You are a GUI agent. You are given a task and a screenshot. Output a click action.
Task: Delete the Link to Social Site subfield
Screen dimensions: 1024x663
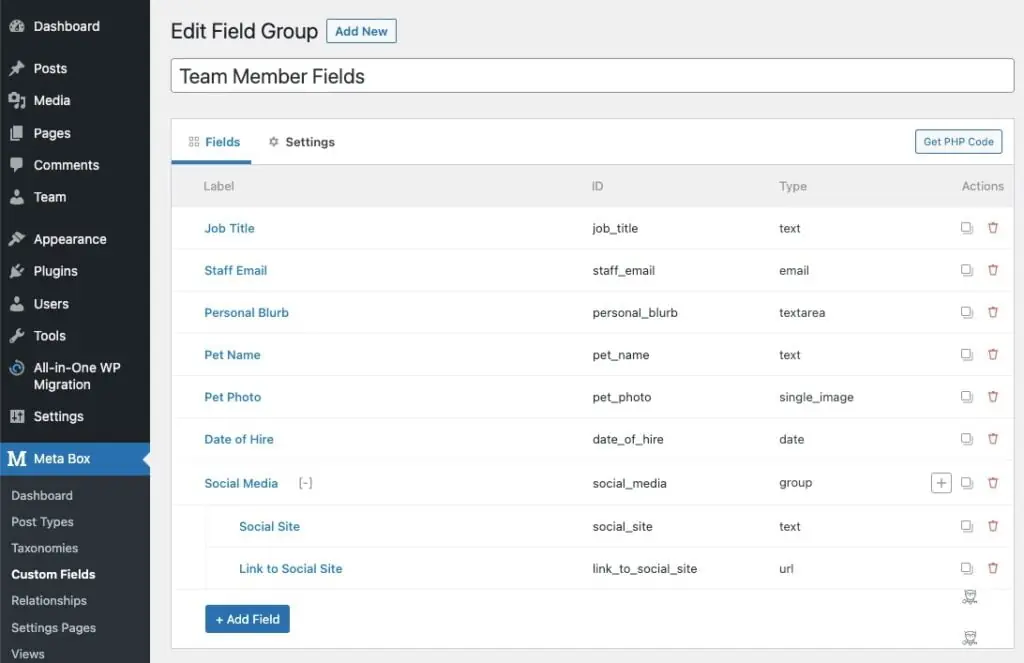(x=993, y=568)
